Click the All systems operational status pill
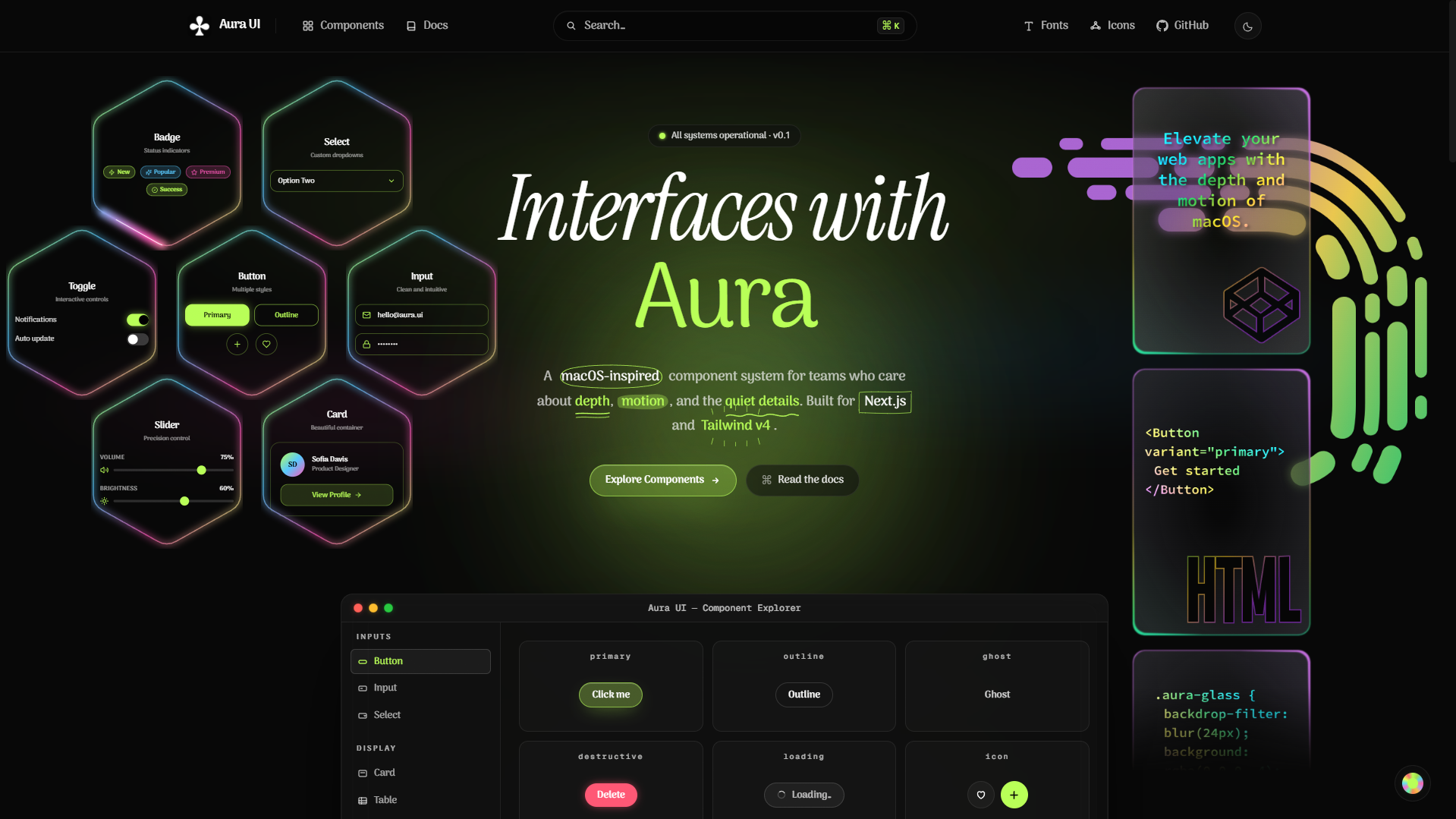 [724, 136]
